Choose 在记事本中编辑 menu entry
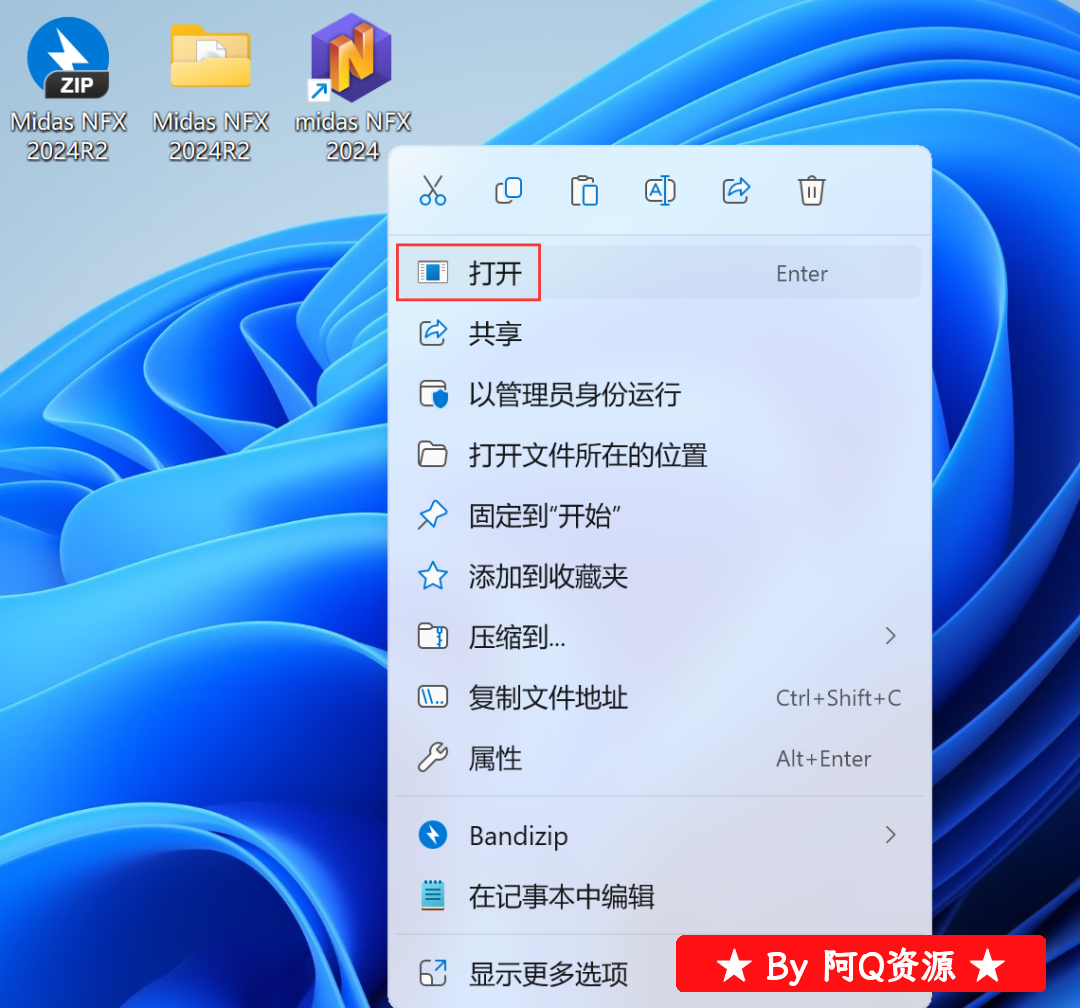This screenshot has height=1008, width=1080. (658, 896)
